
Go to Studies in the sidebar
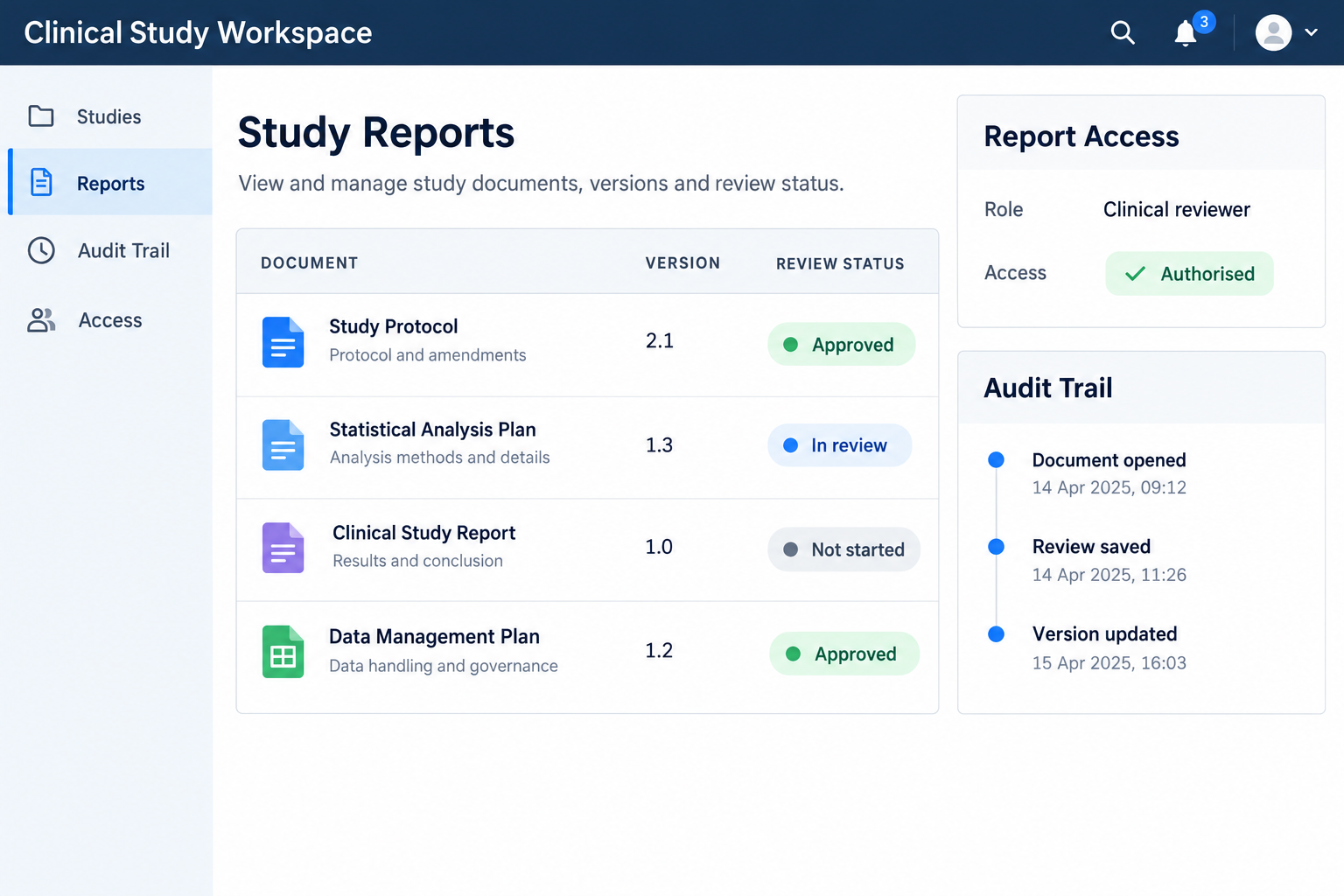109,116
